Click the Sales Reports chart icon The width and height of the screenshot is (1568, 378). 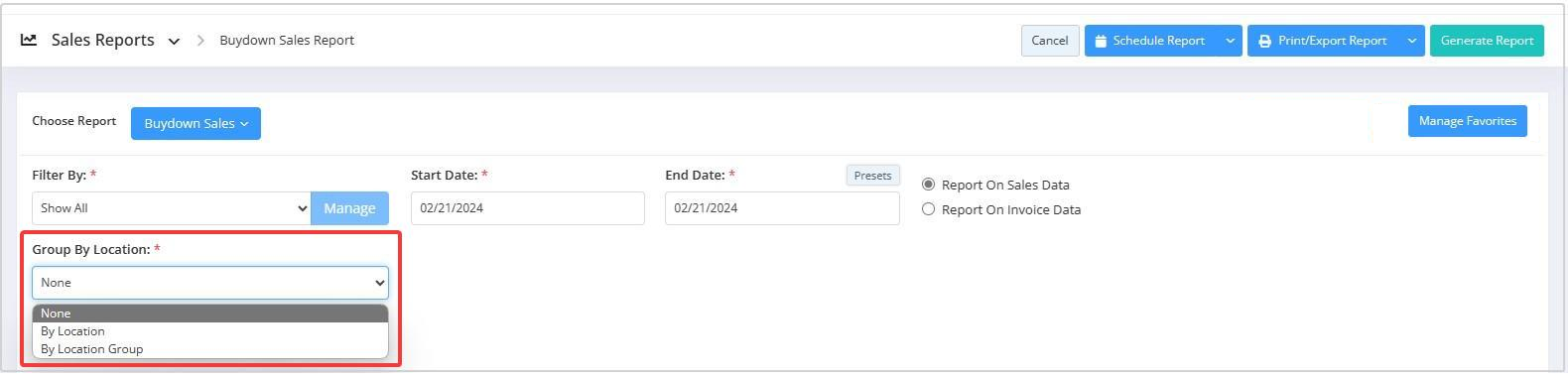29,41
